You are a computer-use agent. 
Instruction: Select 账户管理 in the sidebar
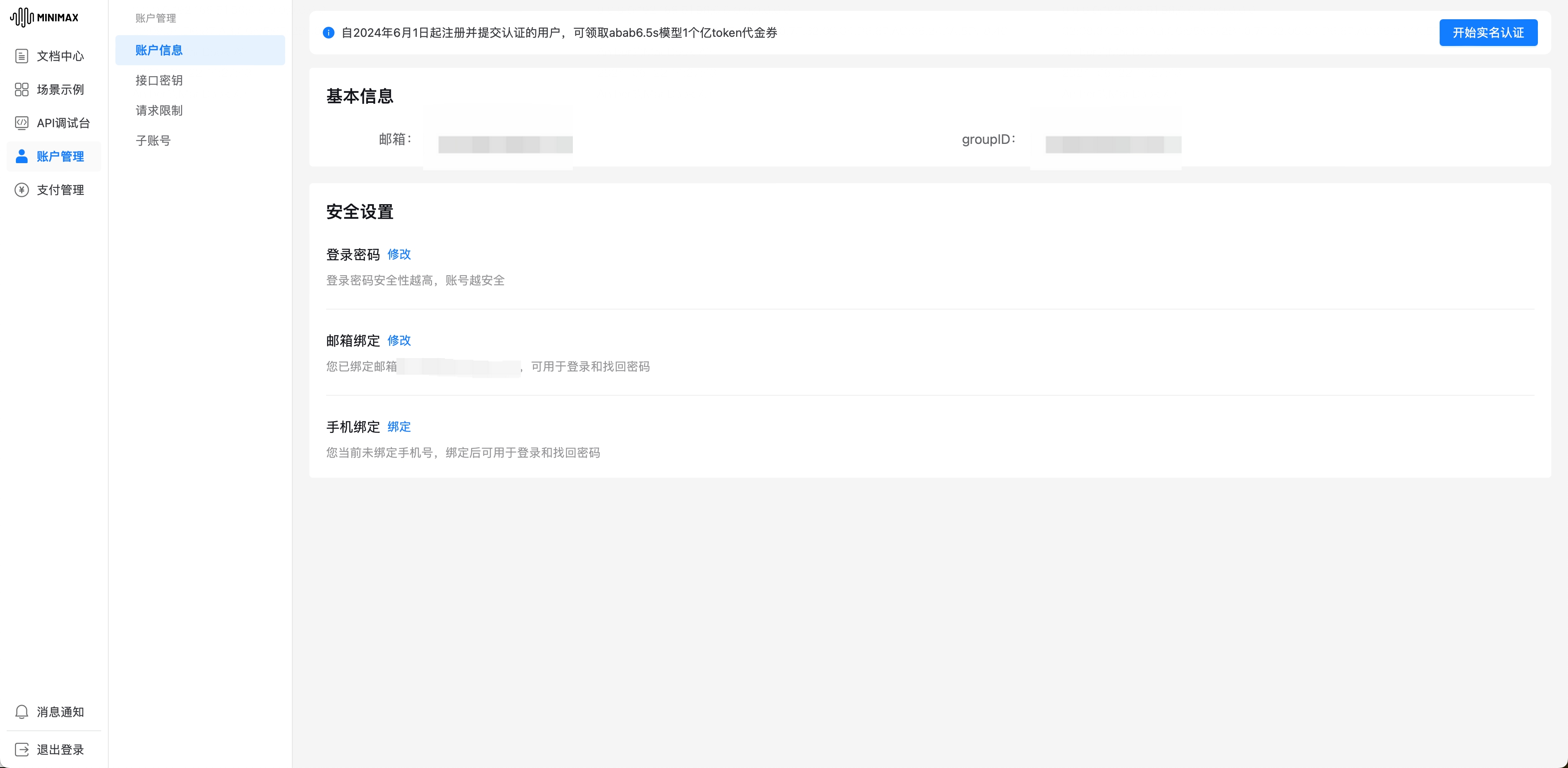pyautogui.click(x=60, y=156)
